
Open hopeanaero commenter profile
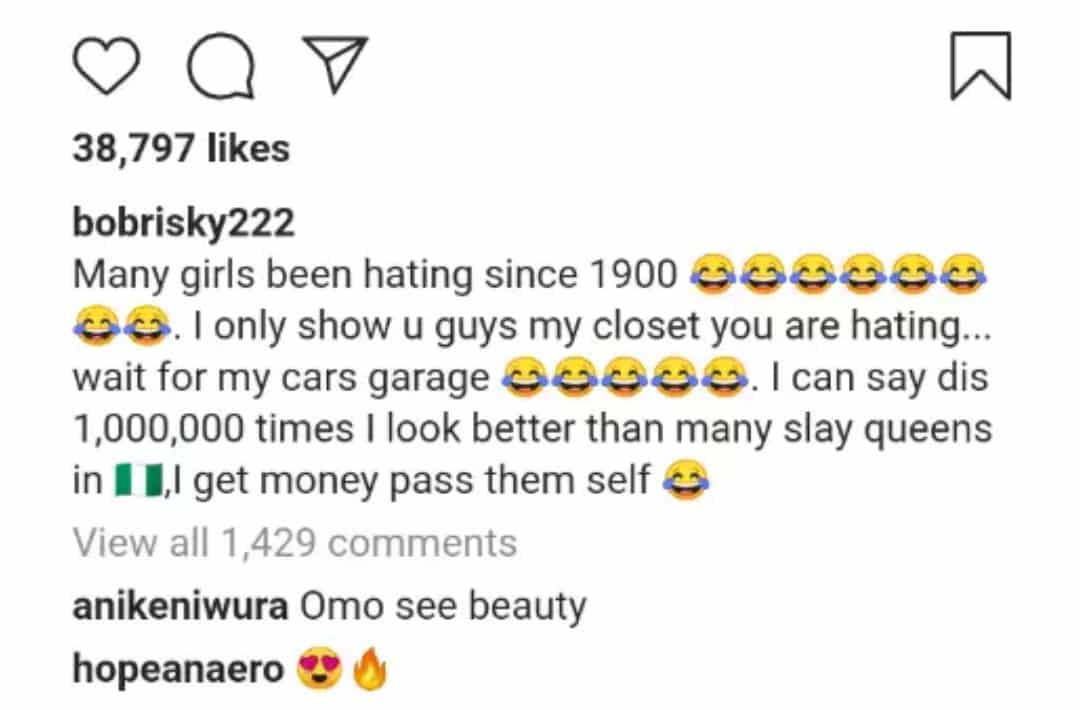click(x=178, y=669)
